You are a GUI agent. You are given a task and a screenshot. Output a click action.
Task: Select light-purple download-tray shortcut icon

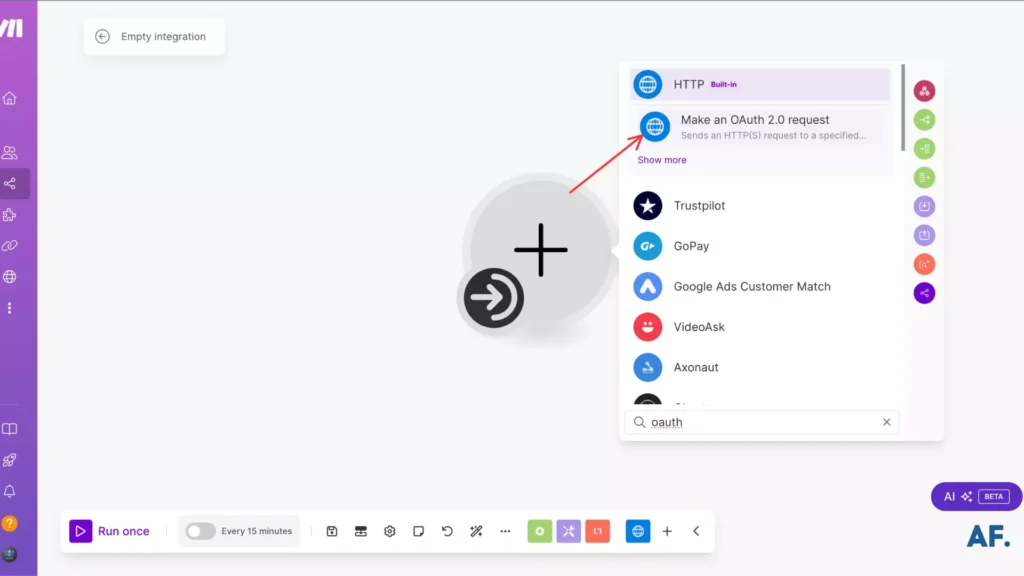[x=924, y=206]
